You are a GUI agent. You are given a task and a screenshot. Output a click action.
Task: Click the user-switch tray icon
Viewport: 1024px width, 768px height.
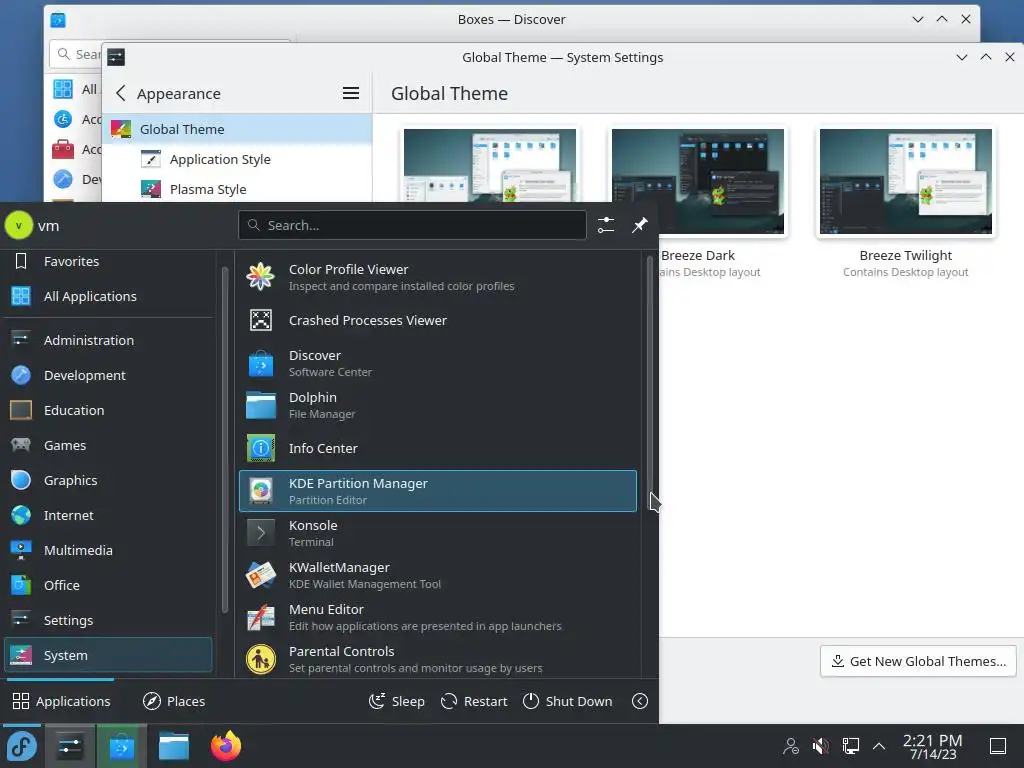pos(791,745)
